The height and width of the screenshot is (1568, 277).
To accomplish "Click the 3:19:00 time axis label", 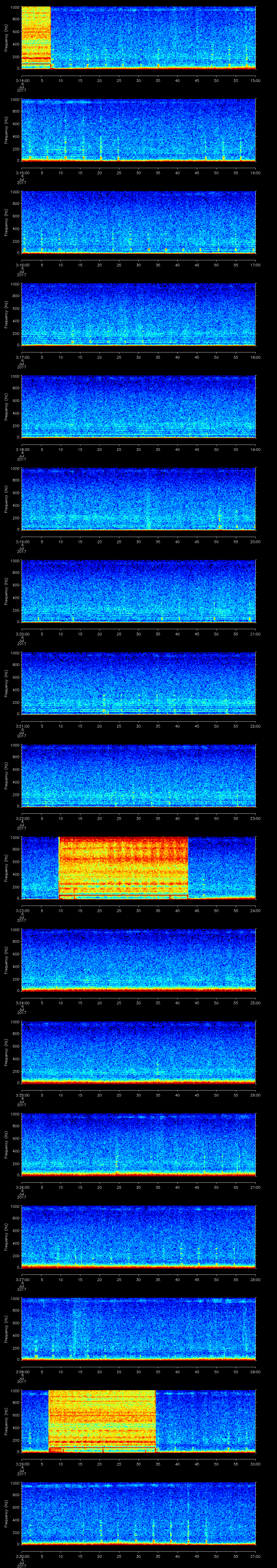I will [22, 542].
